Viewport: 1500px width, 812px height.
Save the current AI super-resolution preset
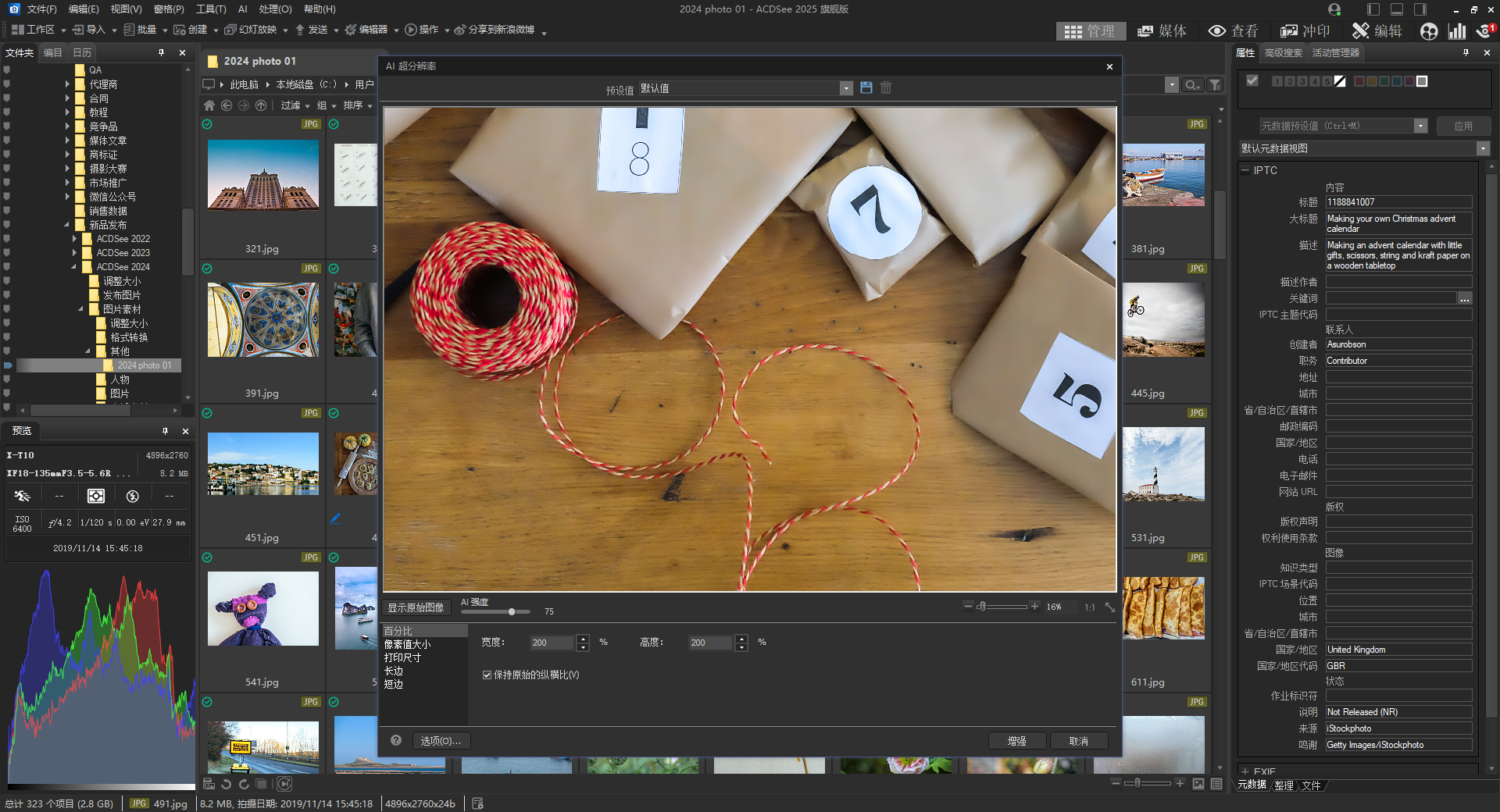click(x=866, y=88)
